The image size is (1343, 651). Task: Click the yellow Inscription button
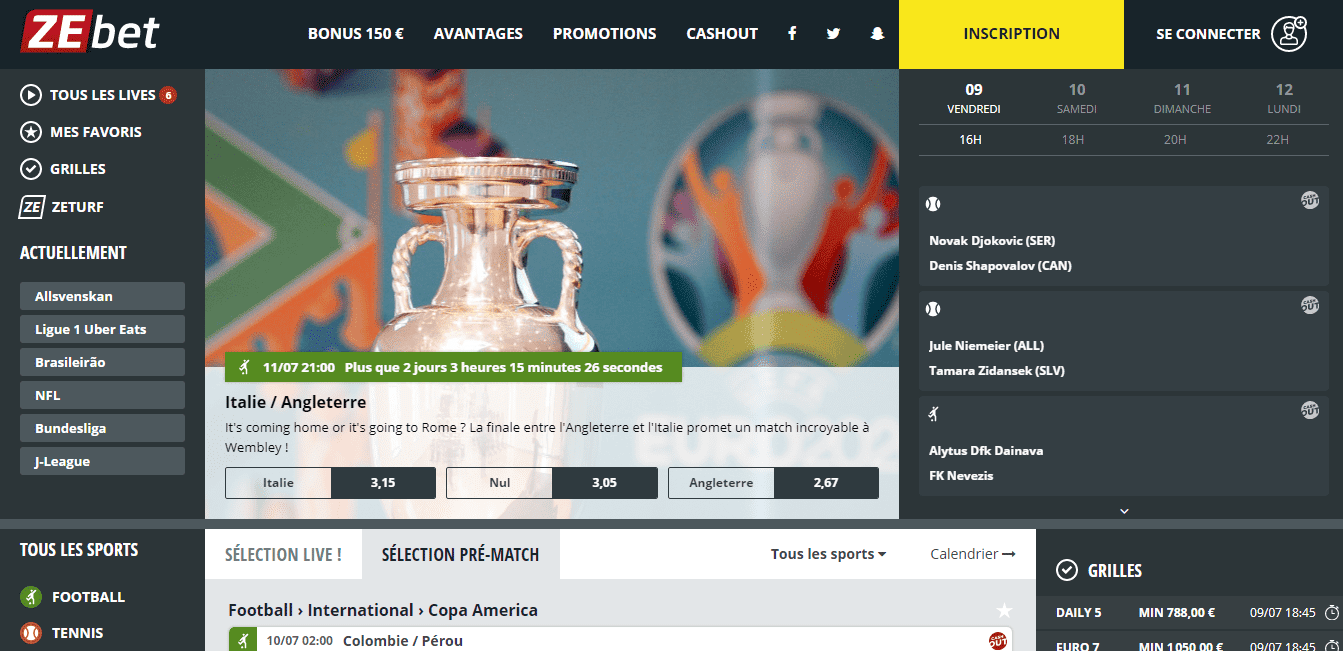coord(1011,34)
